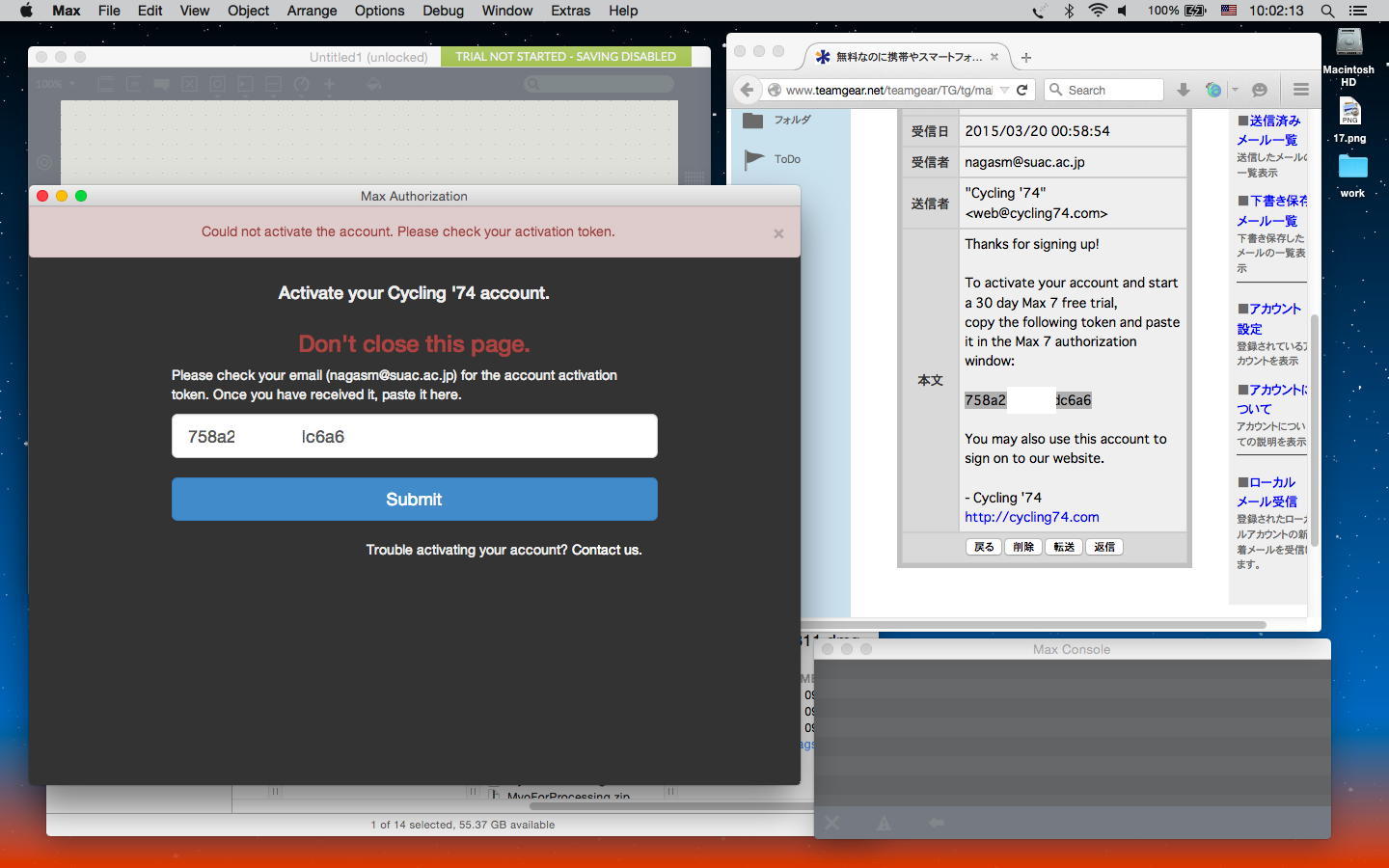Select the 17.png file on desktop

click(x=1349, y=121)
